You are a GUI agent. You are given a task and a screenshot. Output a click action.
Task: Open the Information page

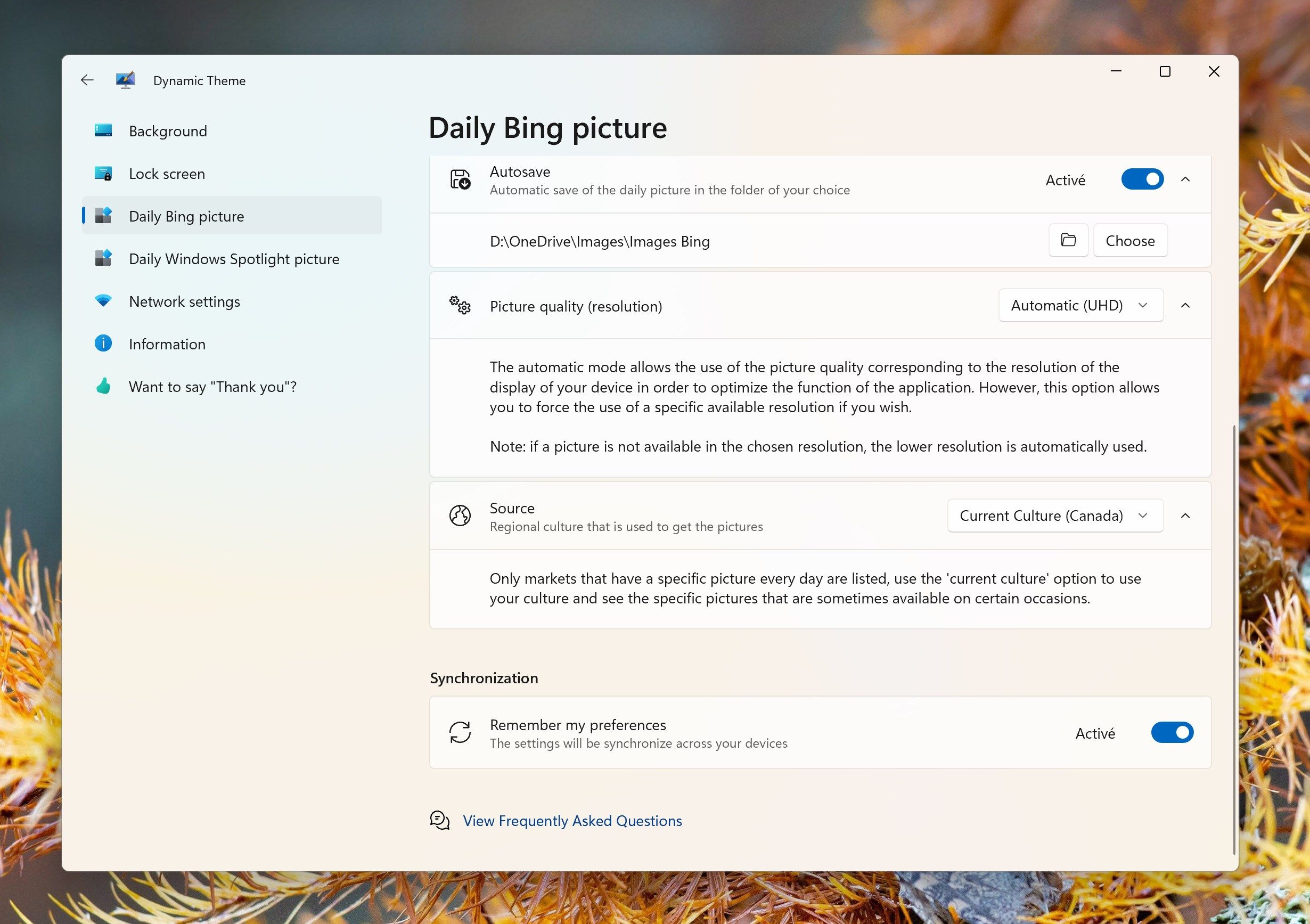[x=232, y=344]
